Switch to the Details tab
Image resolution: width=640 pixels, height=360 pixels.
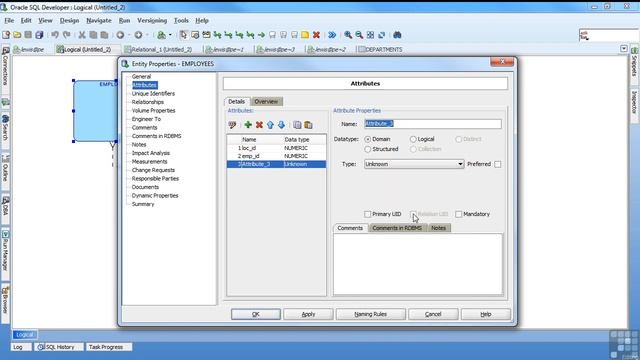pyautogui.click(x=236, y=101)
